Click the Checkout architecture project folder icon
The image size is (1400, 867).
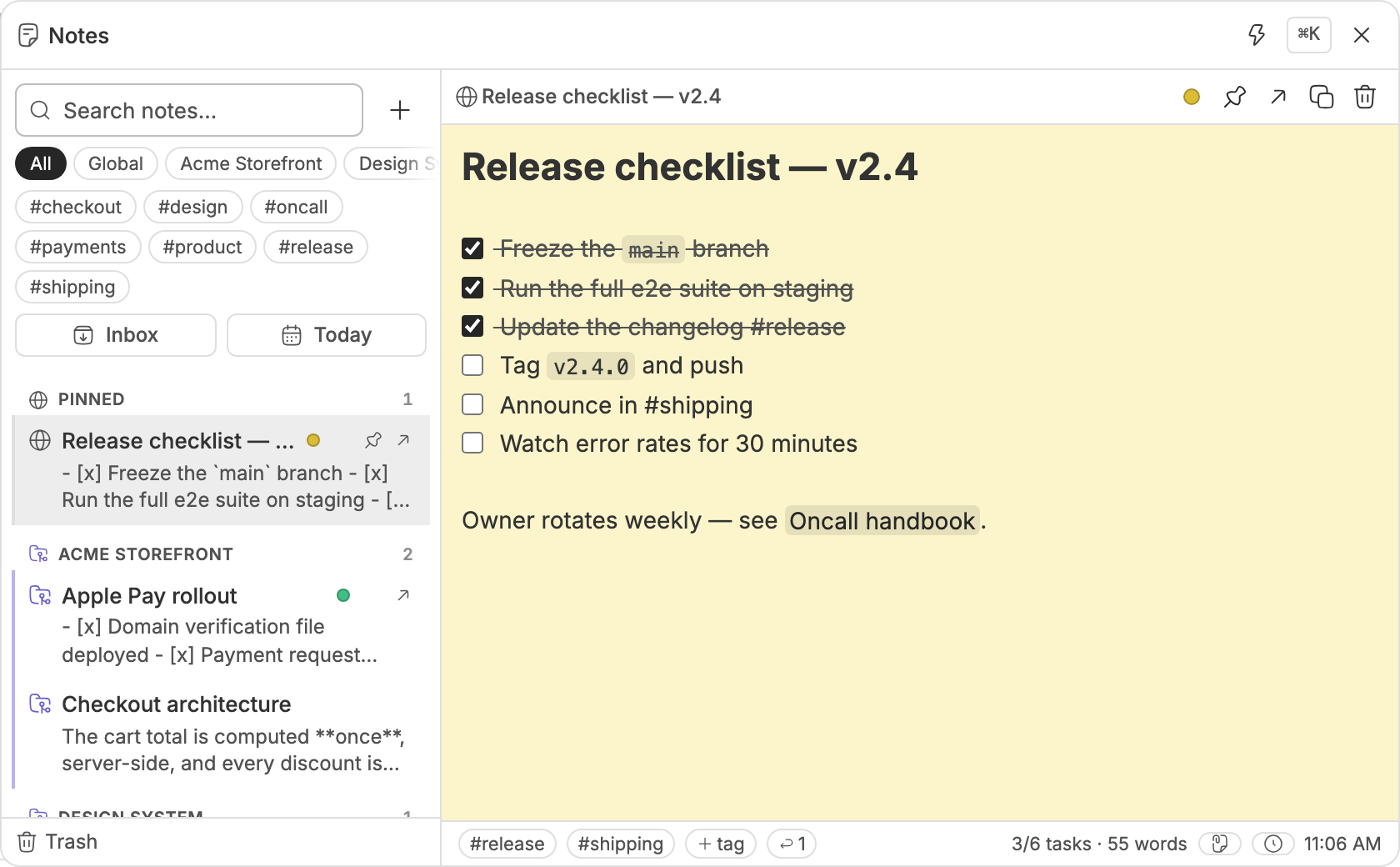point(40,704)
